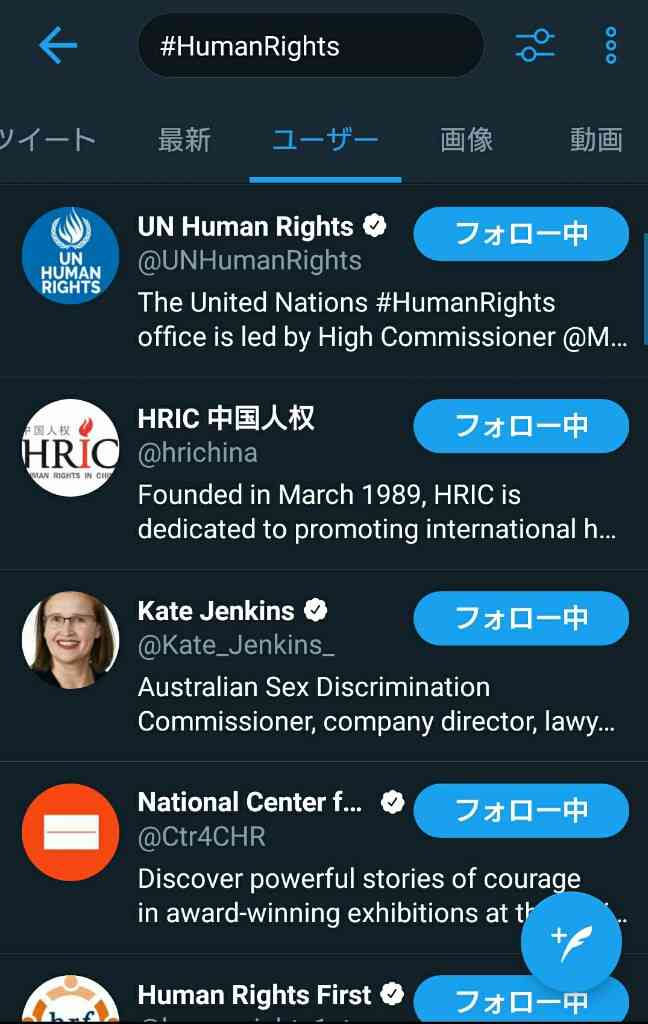648x1024 pixels.
Task: Open the @UNHumanRights handle link
Action: tap(250, 261)
